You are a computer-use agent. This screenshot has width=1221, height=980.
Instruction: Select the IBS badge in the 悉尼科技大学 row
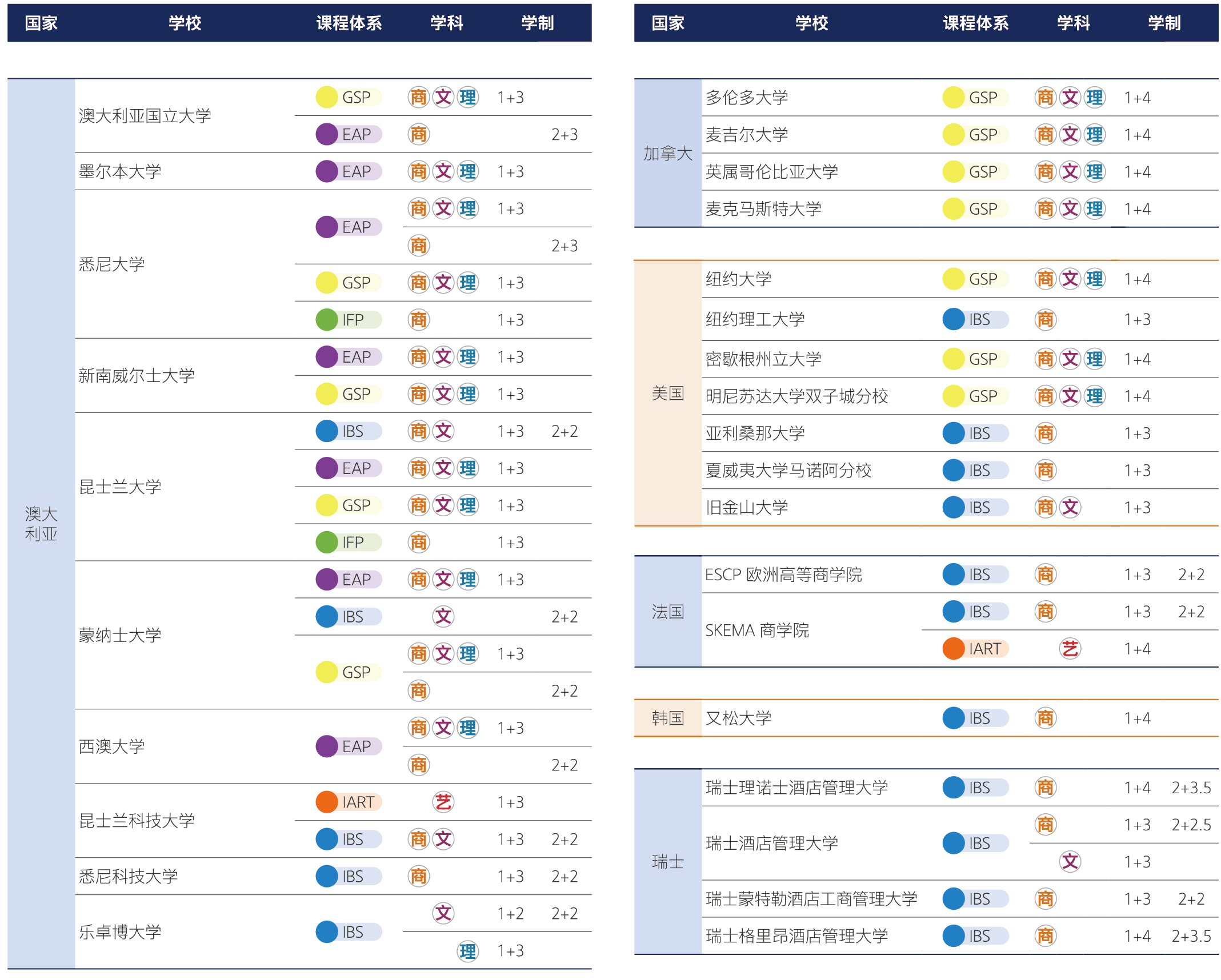(x=349, y=876)
